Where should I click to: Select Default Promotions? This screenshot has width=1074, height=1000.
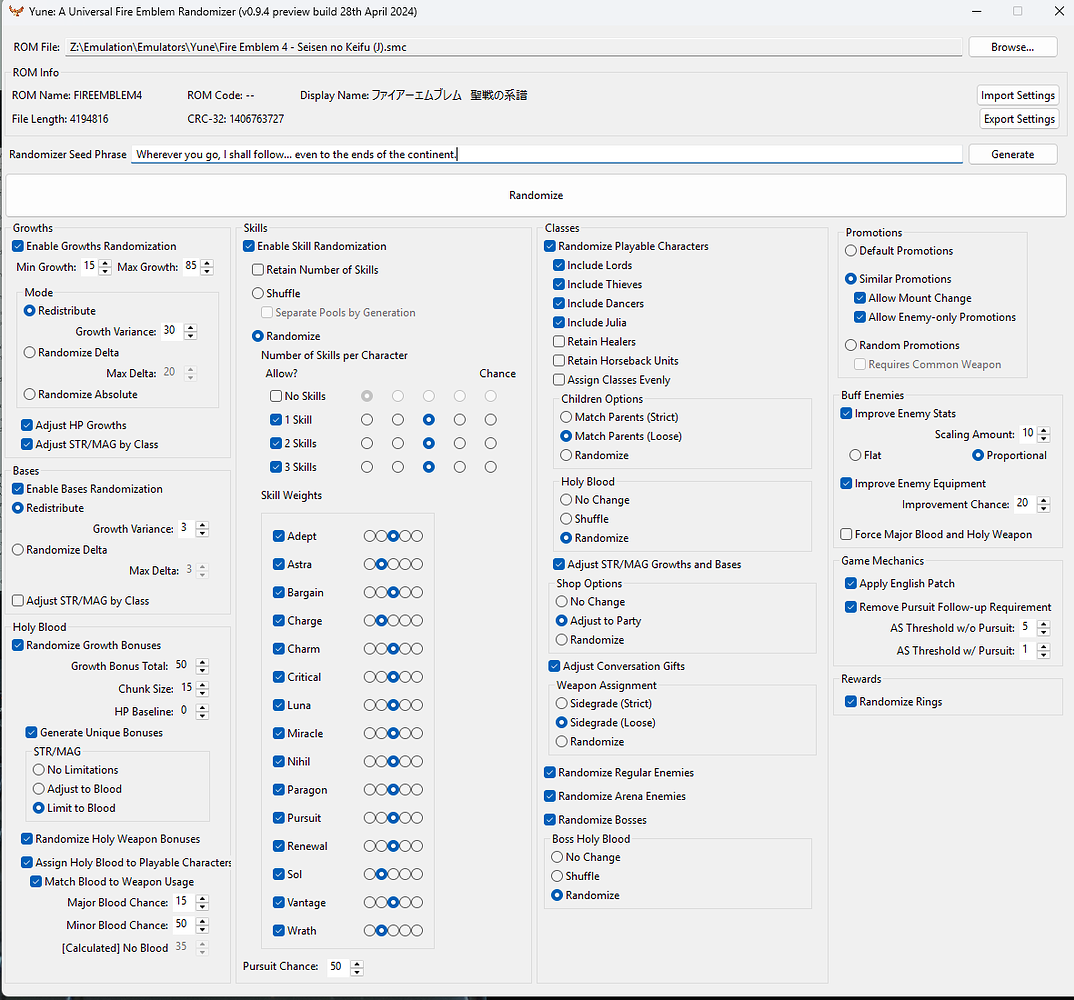[850, 250]
